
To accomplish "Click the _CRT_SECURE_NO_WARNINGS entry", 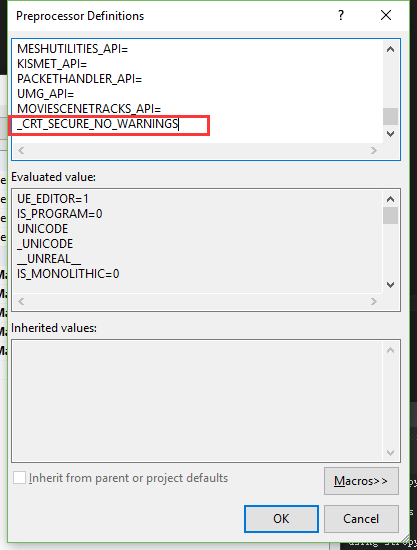I will pos(98,124).
